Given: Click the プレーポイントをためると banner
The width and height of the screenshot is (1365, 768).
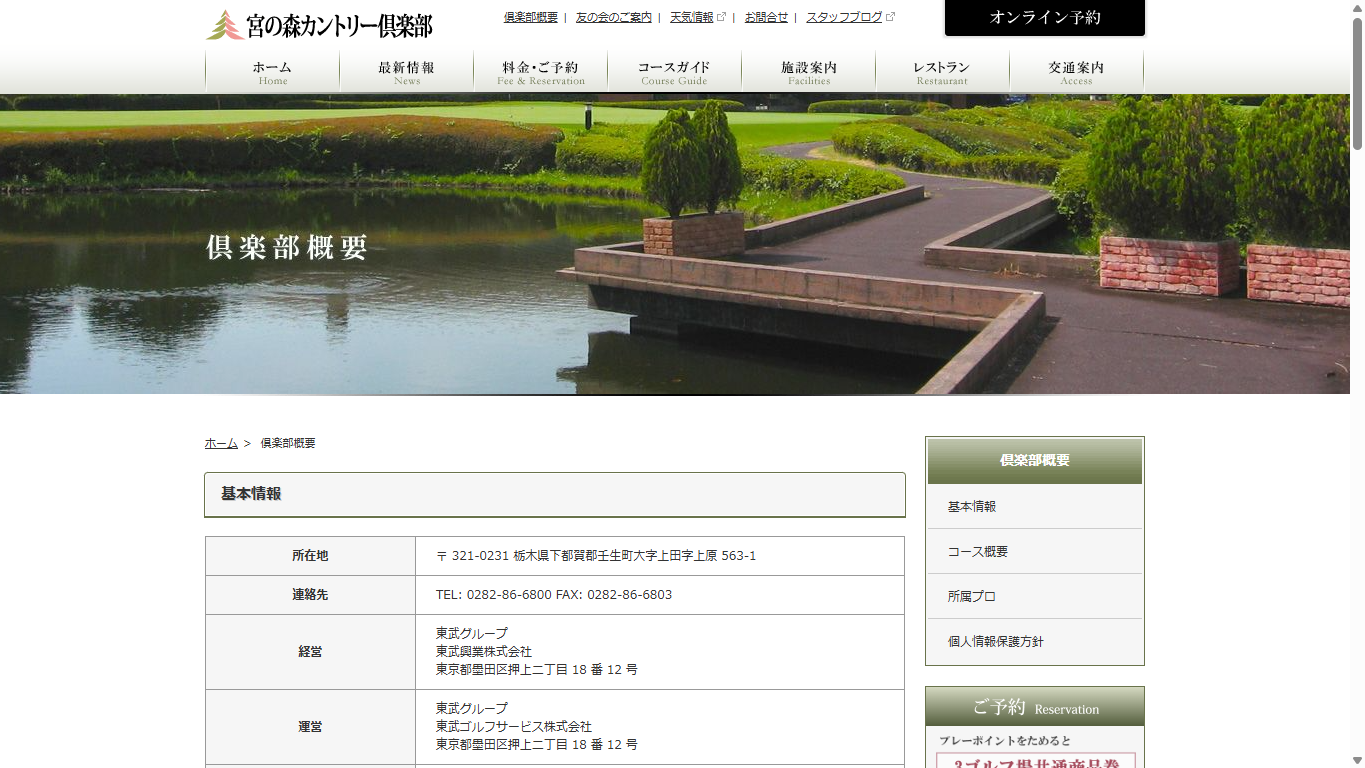Looking at the screenshot, I should (1035, 749).
